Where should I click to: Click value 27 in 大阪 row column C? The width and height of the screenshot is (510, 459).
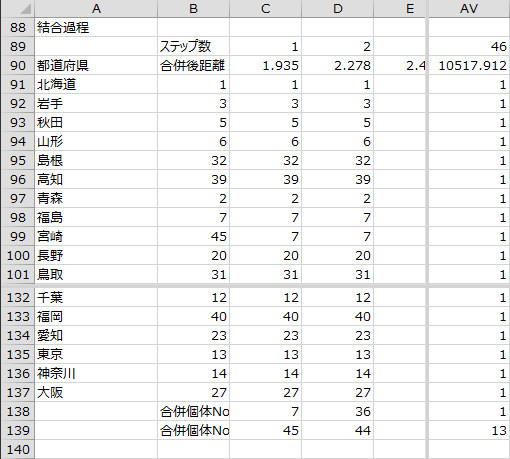coord(265,392)
